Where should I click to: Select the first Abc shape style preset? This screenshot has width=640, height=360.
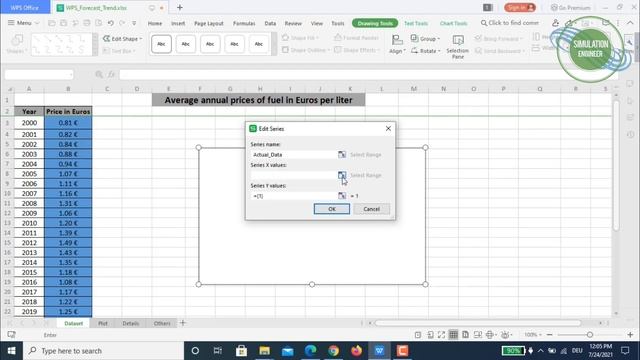(x=161, y=44)
